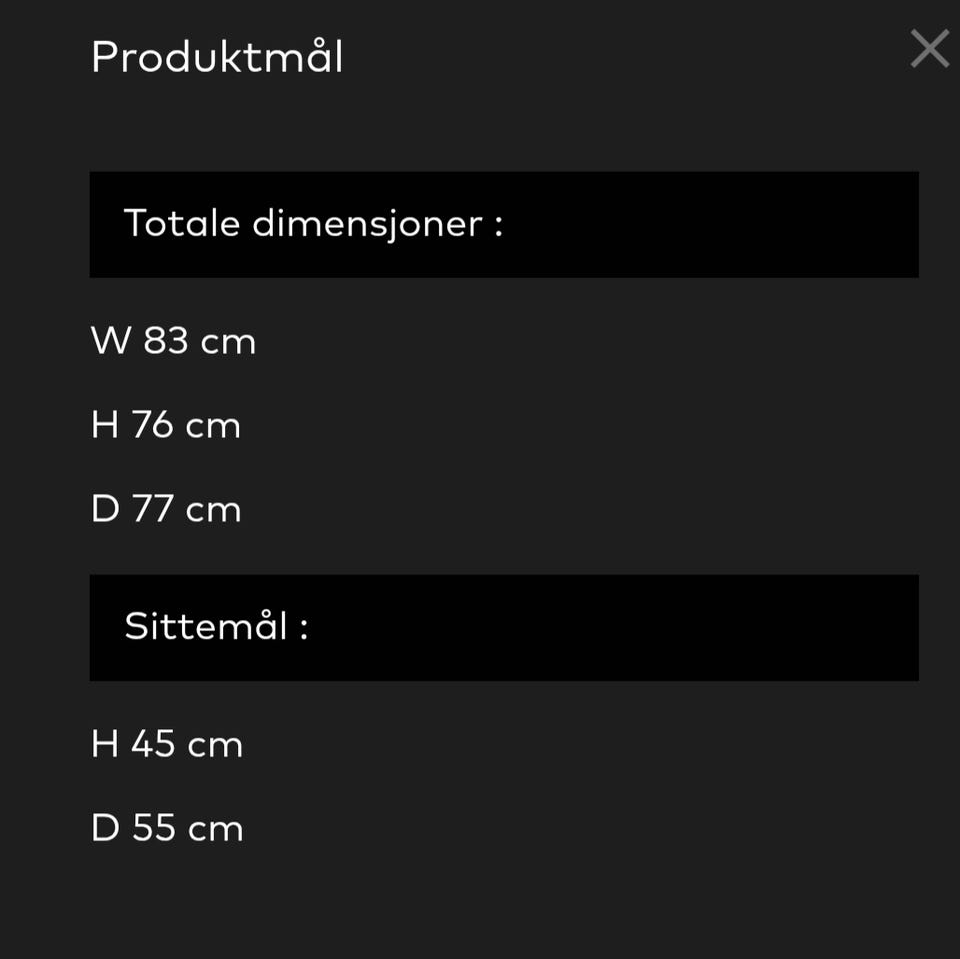The image size is (960, 959).
Task: Click the seat height H 45 cm
Action: coord(167,744)
